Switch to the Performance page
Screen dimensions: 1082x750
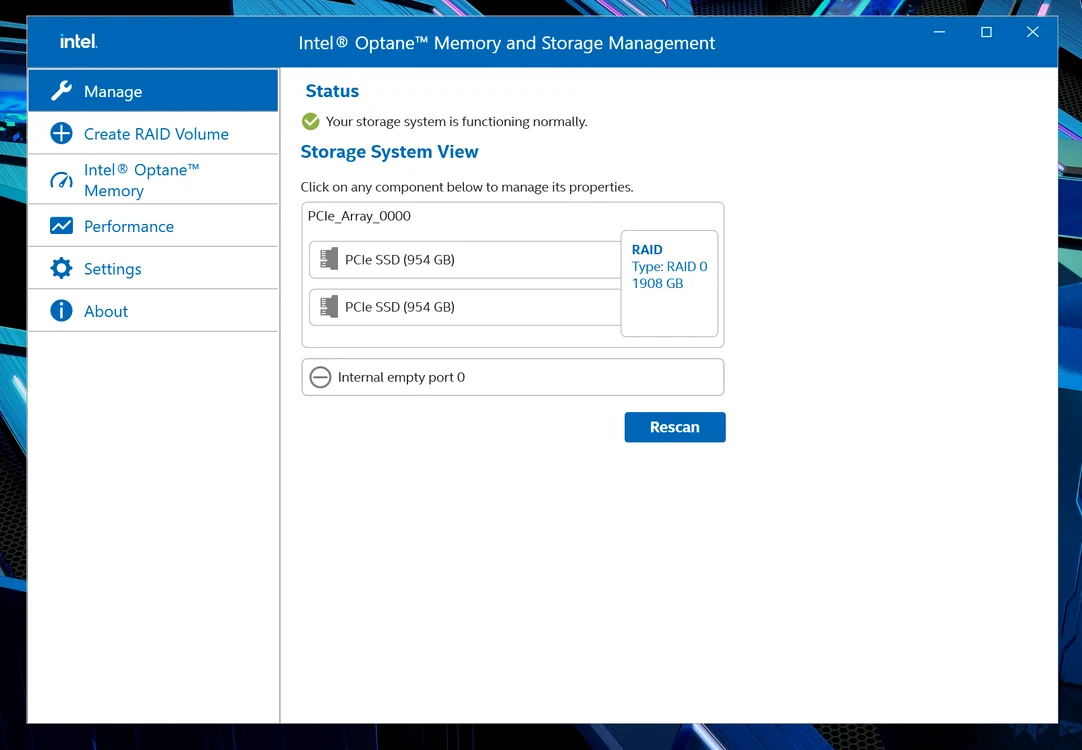153,226
